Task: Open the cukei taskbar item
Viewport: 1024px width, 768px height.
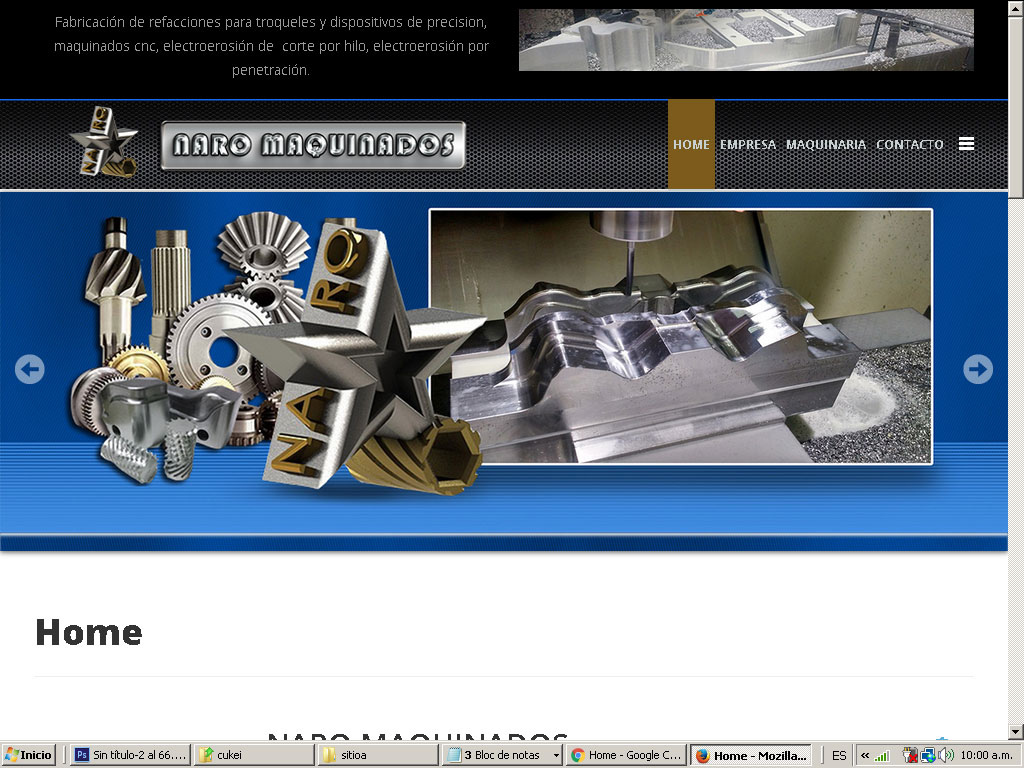Action: [x=254, y=755]
